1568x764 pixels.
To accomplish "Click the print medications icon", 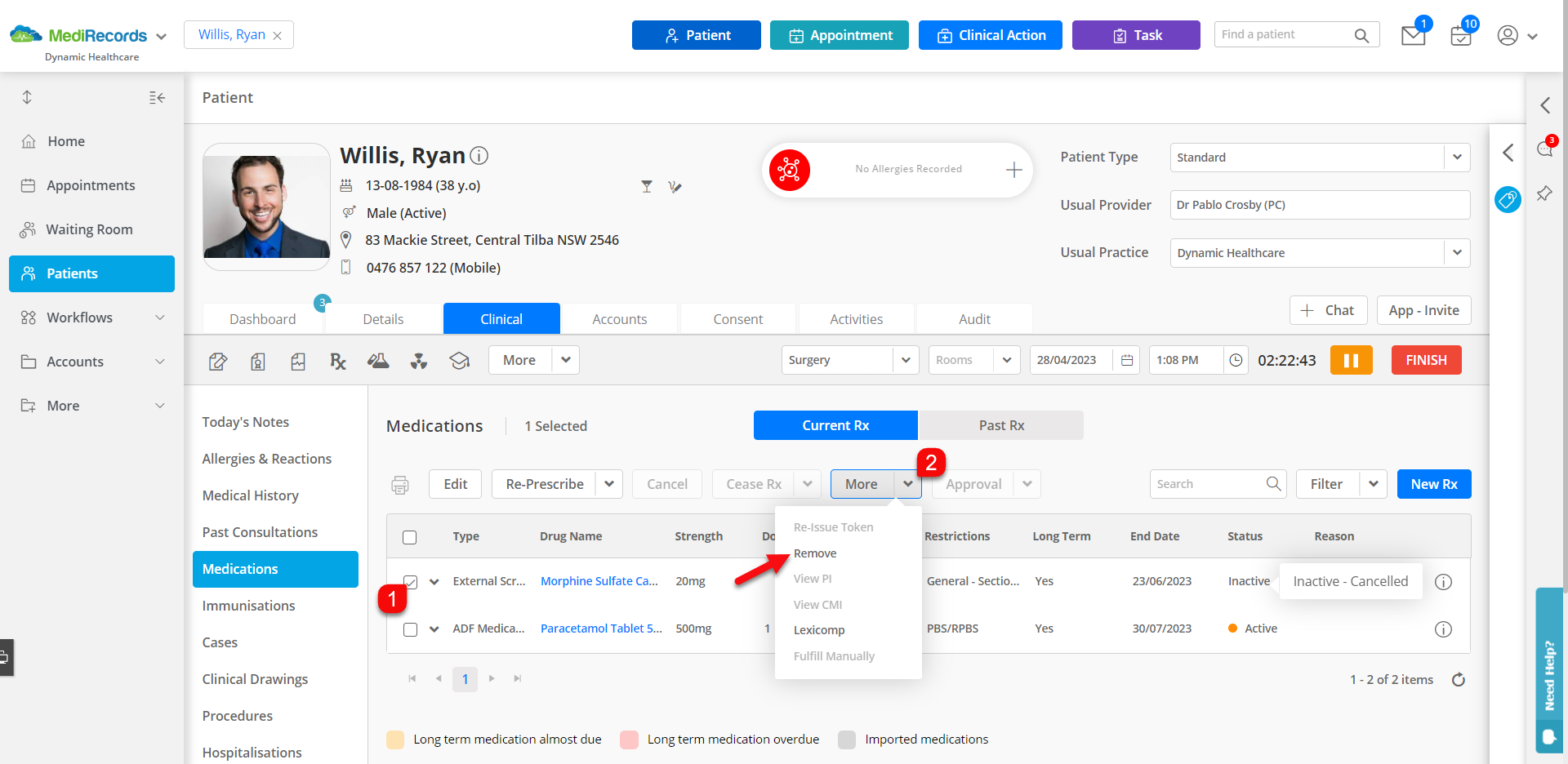I will [400, 485].
